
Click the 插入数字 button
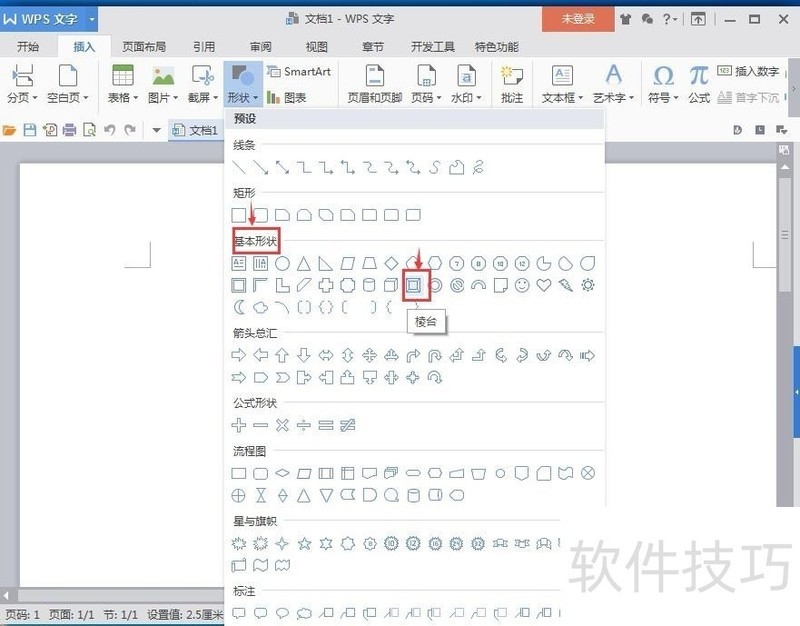[x=748, y=71]
